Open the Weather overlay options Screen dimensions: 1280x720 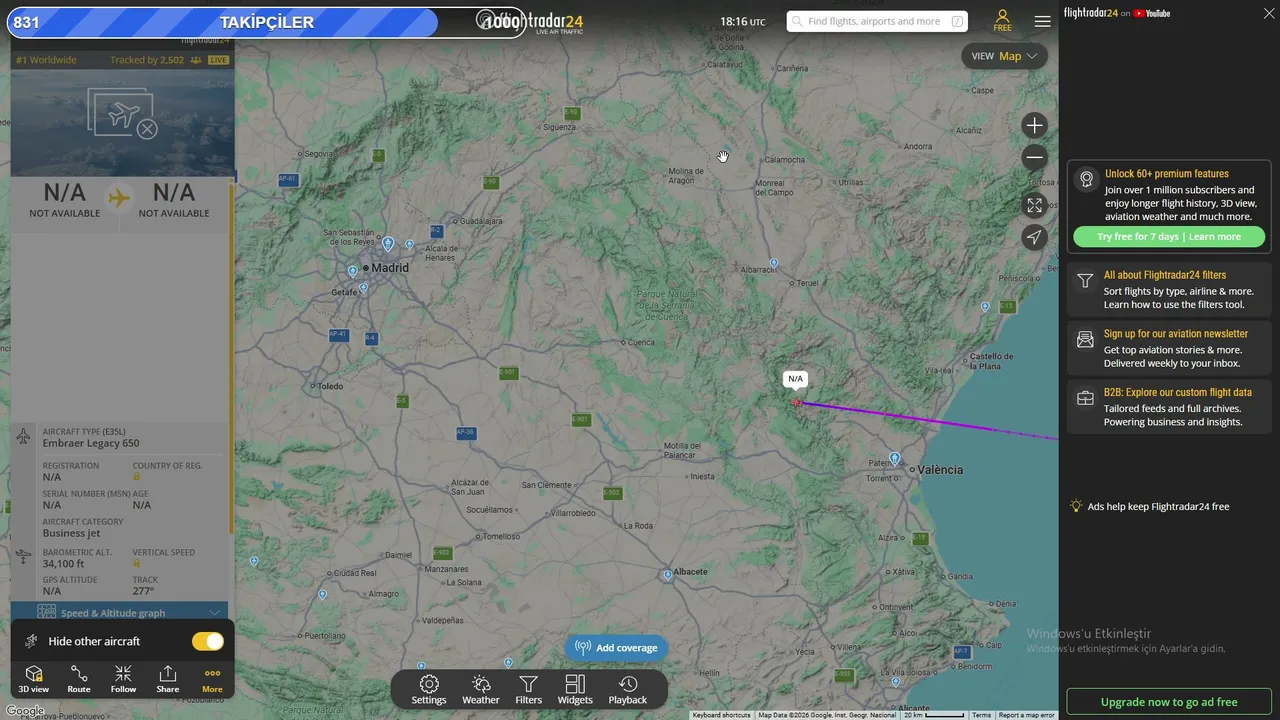pyautogui.click(x=480, y=689)
